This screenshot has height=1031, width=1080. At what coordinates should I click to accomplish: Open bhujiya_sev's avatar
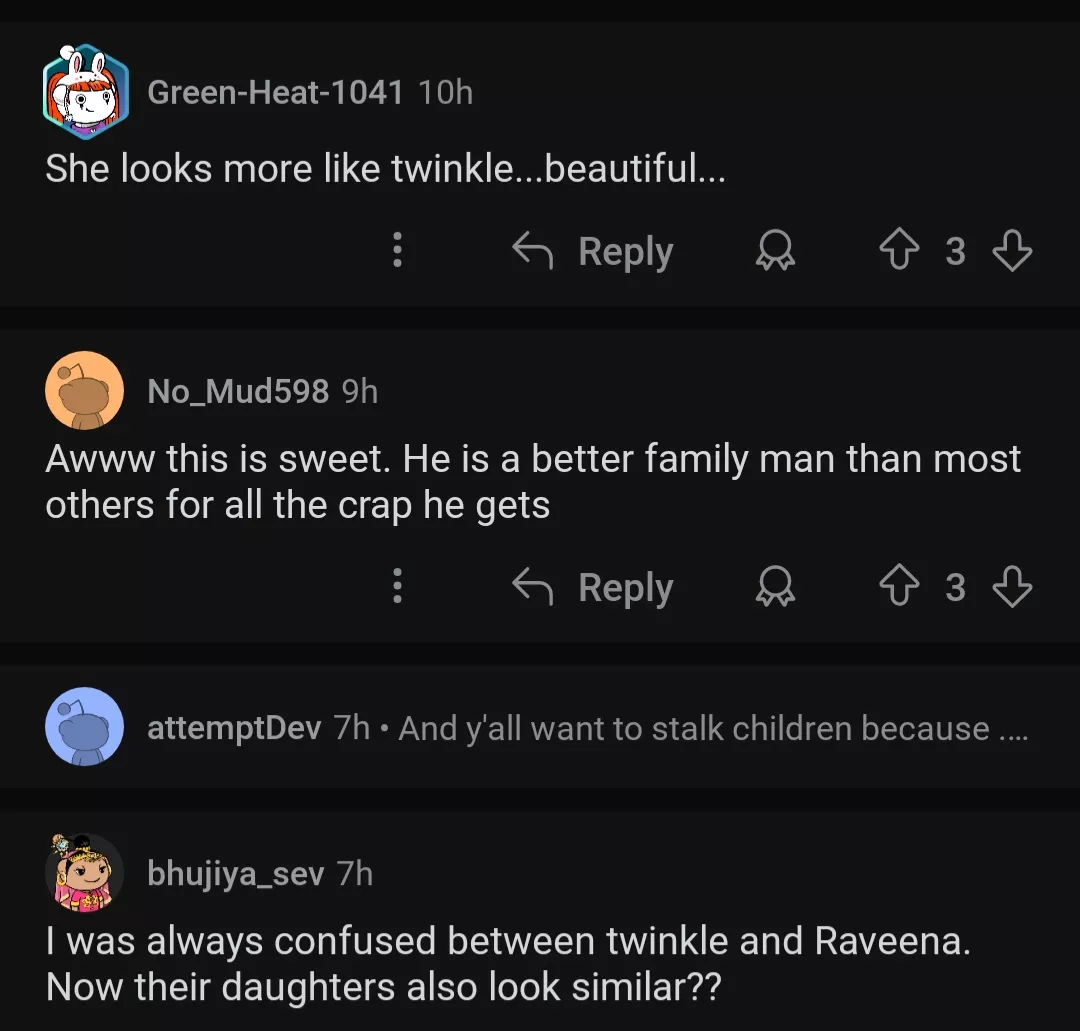[85, 873]
